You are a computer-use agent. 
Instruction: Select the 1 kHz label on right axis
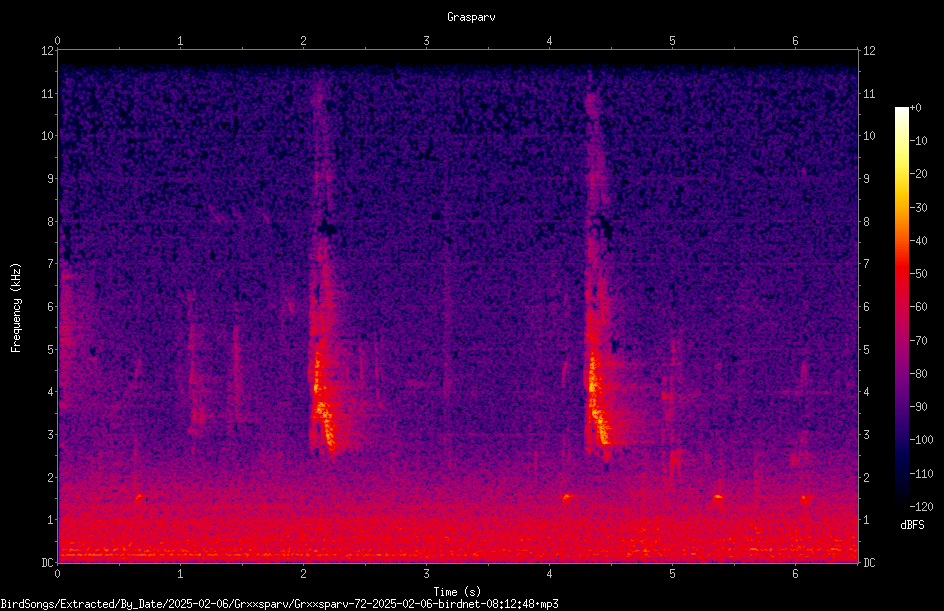866,520
